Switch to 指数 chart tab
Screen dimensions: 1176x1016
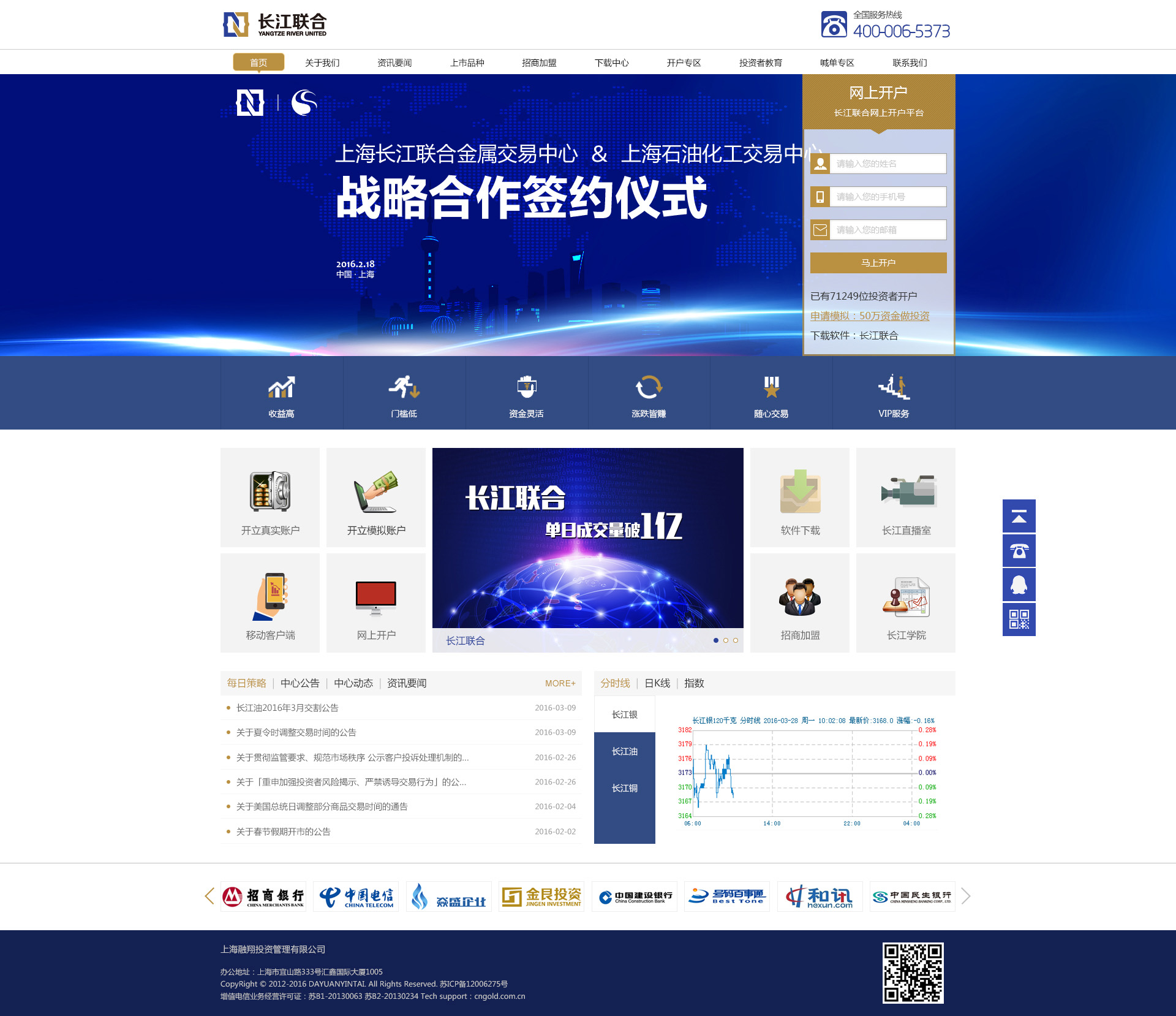click(694, 683)
